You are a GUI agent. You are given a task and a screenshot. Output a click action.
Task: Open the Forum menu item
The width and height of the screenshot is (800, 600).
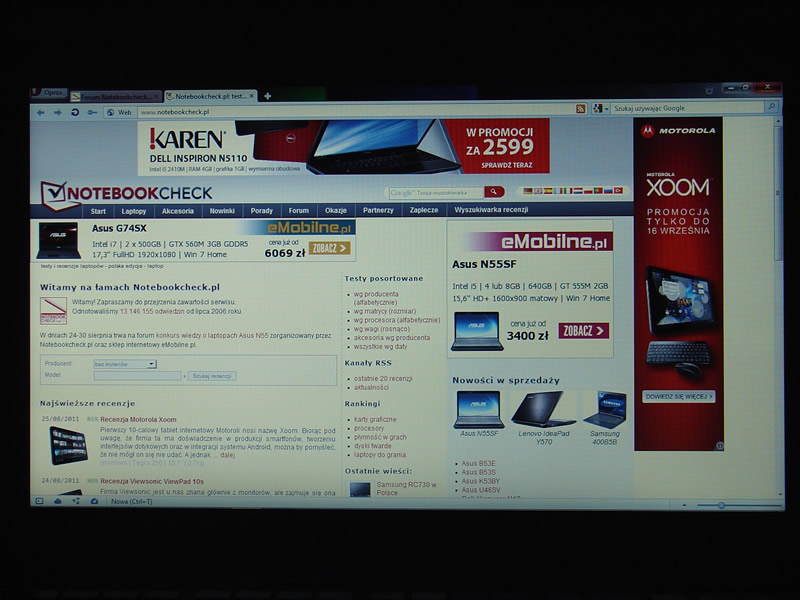tap(298, 210)
